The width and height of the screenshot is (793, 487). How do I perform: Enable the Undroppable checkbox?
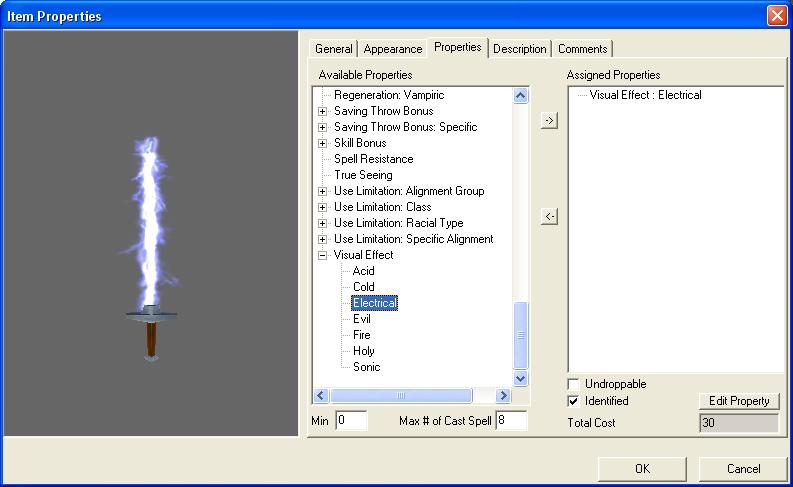pos(574,384)
